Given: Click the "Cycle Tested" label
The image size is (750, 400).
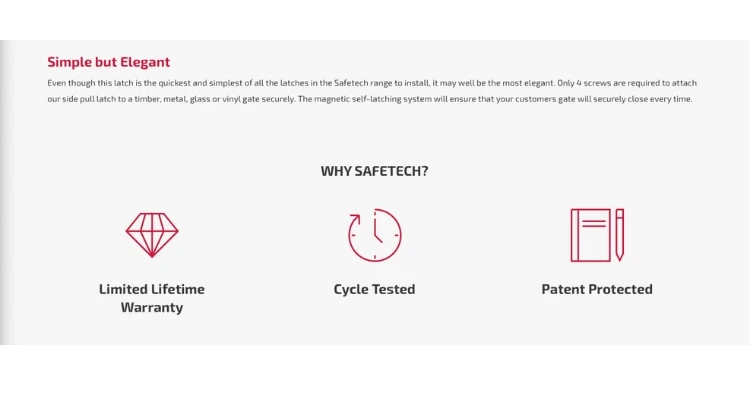Looking at the screenshot, I should point(374,289).
